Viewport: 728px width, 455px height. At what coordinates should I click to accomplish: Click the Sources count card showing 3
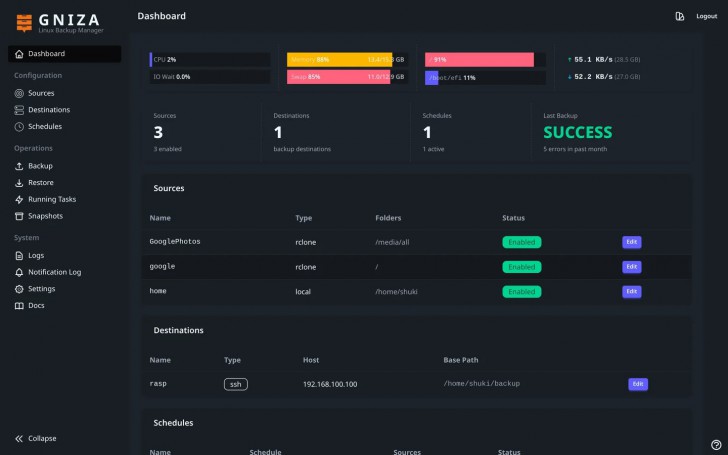point(202,133)
